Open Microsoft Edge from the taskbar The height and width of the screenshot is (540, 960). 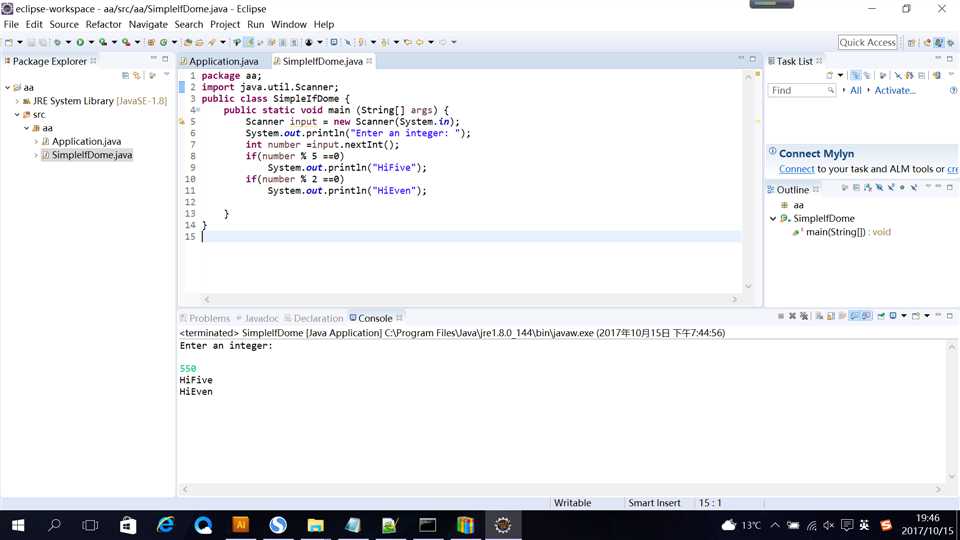tap(165, 525)
